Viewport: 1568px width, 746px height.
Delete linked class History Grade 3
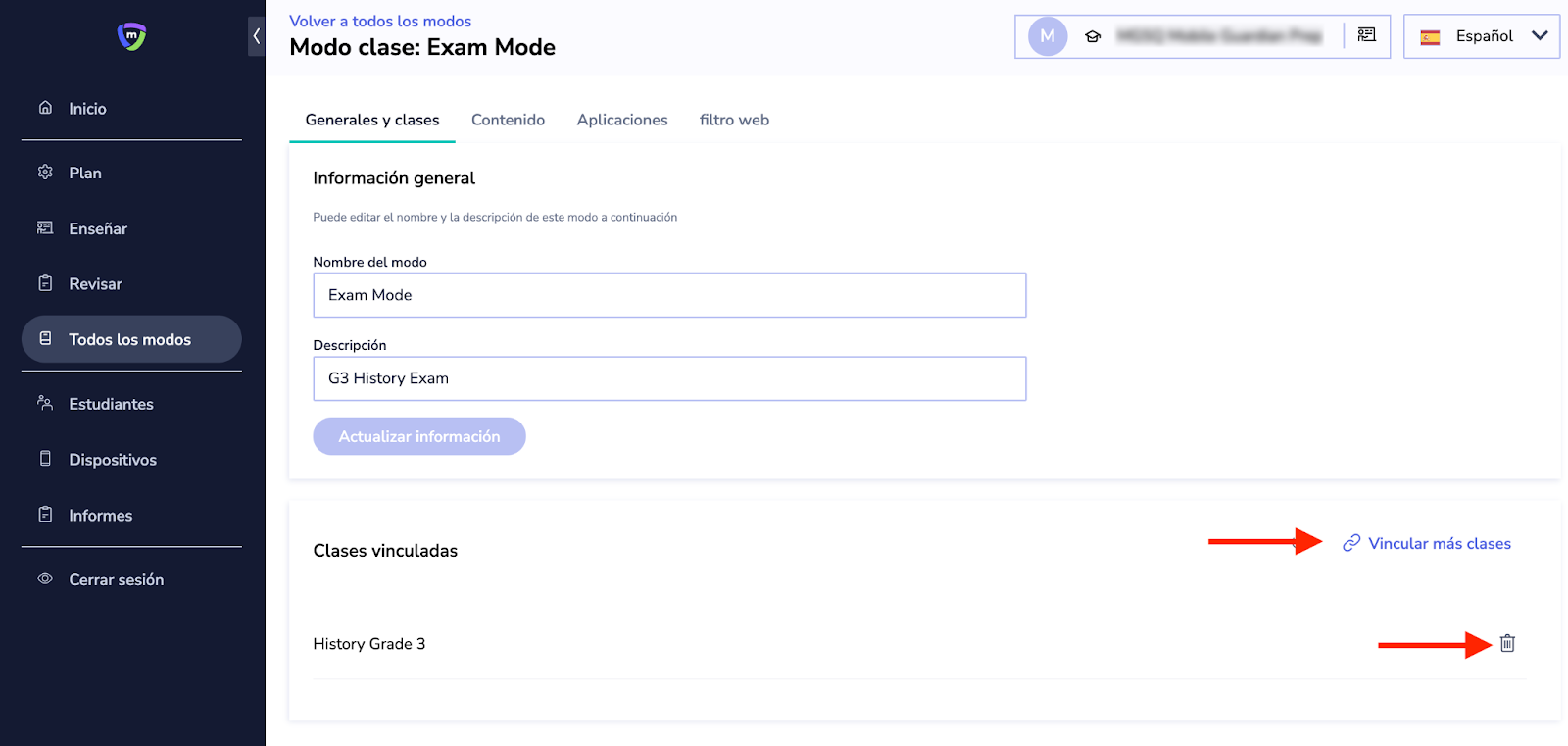1507,644
